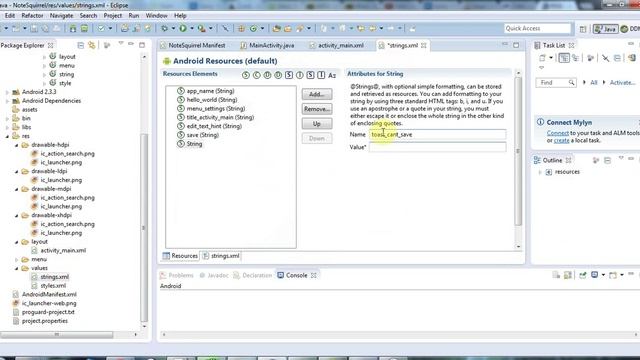Click the Package Explorer horizontal scrollbar
The width and height of the screenshot is (640, 360).
57,334
